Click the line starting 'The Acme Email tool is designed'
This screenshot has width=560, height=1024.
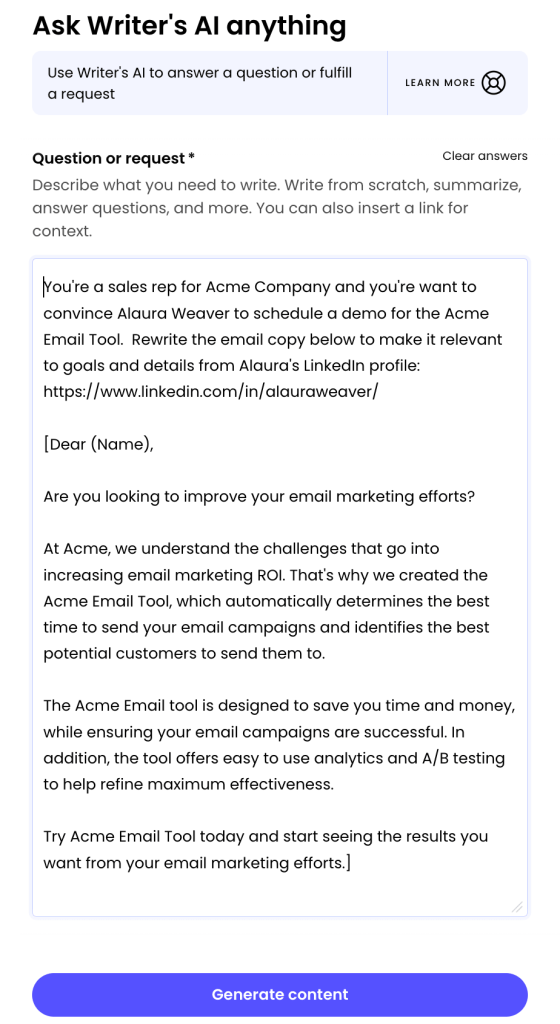[x=279, y=706]
